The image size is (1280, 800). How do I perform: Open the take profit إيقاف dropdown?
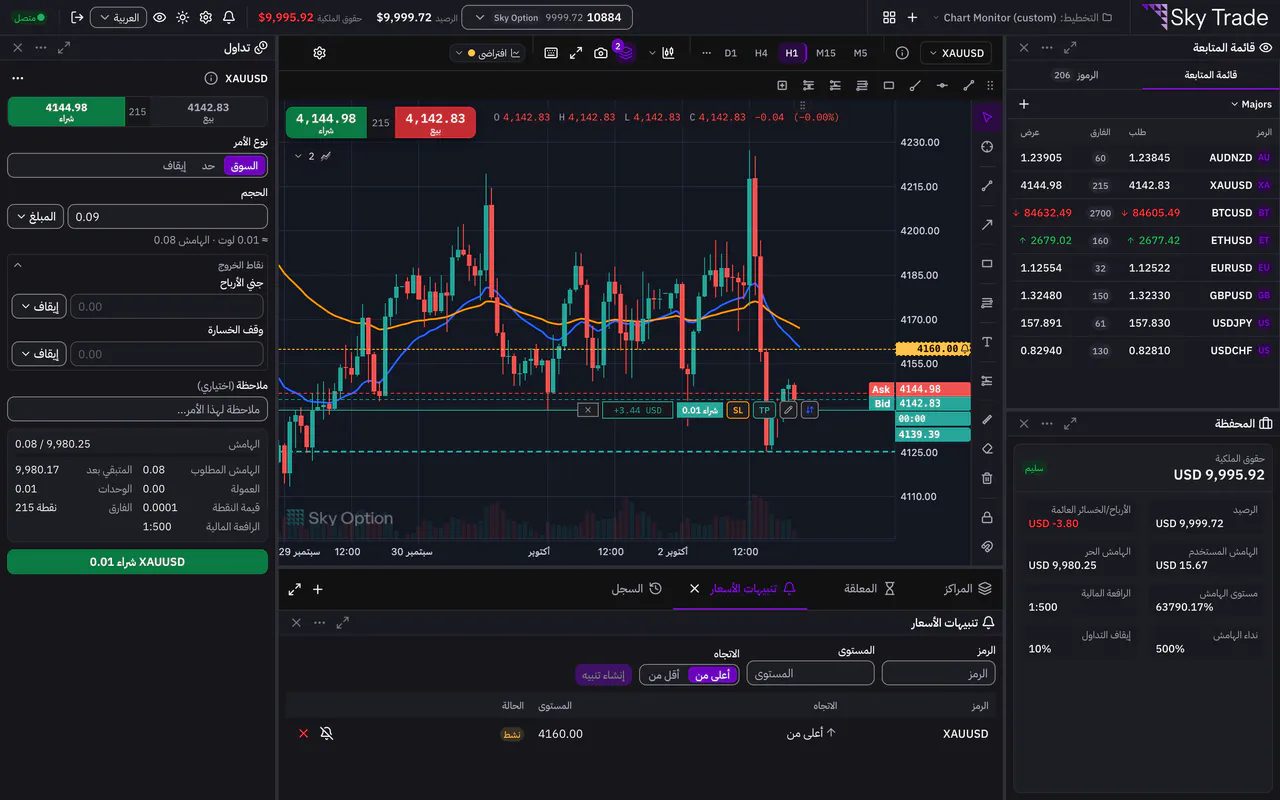point(39,307)
